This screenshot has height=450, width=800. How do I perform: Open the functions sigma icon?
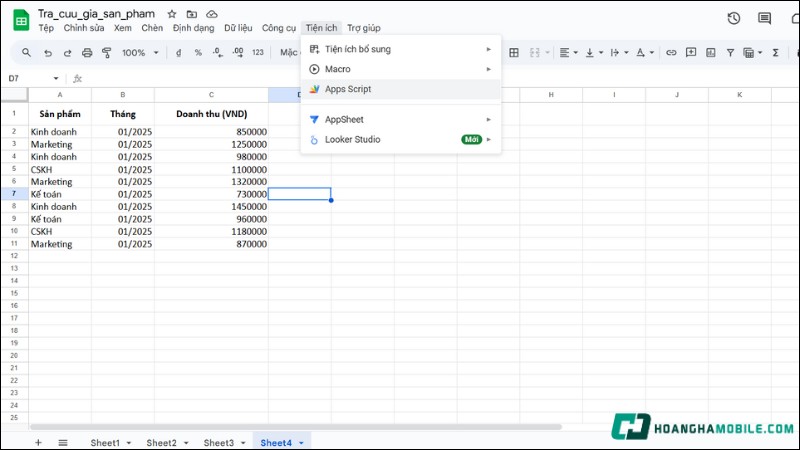776,53
